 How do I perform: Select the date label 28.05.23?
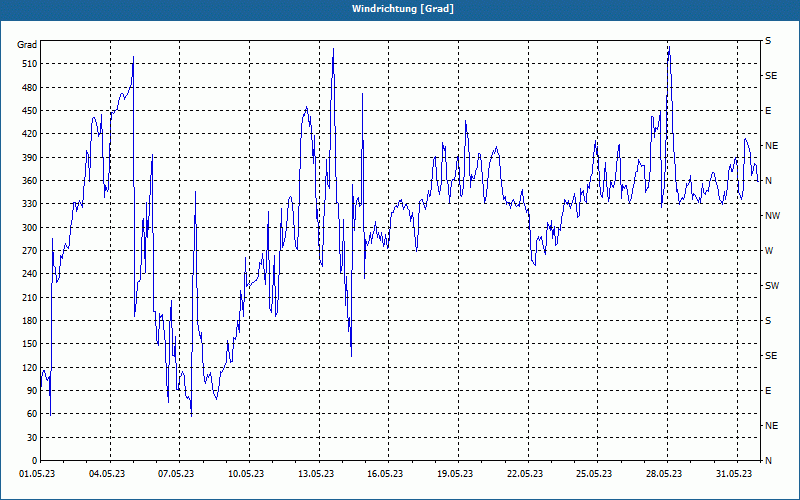point(664,474)
